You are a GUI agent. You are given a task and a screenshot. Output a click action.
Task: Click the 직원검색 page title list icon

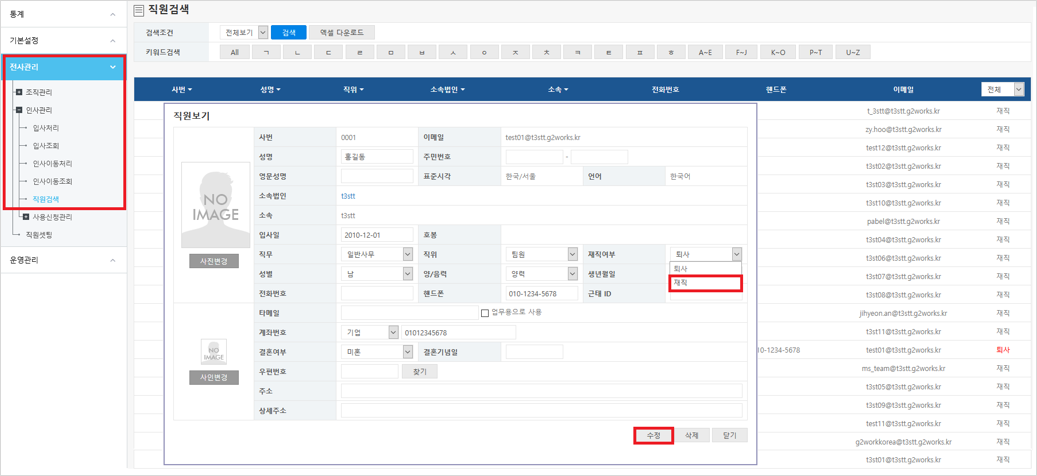[x=138, y=10]
